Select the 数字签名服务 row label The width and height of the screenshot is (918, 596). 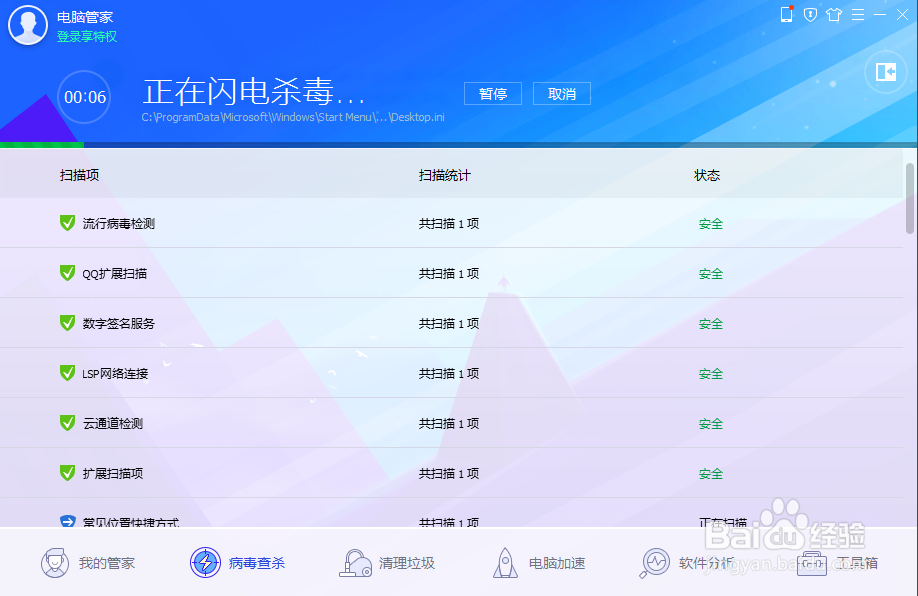click(x=119, y=323)
